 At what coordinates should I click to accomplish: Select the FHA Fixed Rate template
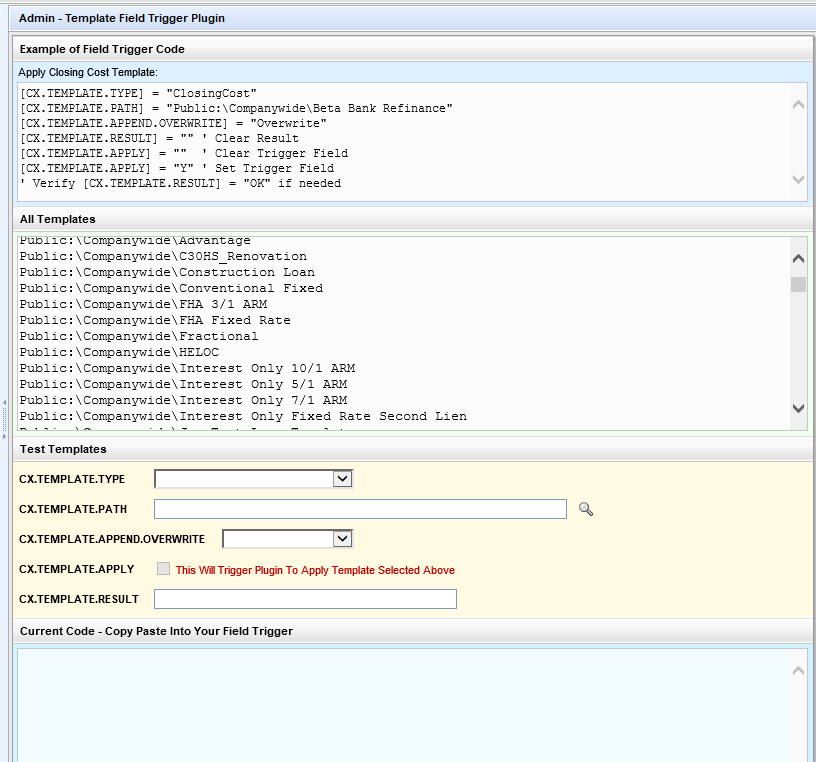(155, 320)
